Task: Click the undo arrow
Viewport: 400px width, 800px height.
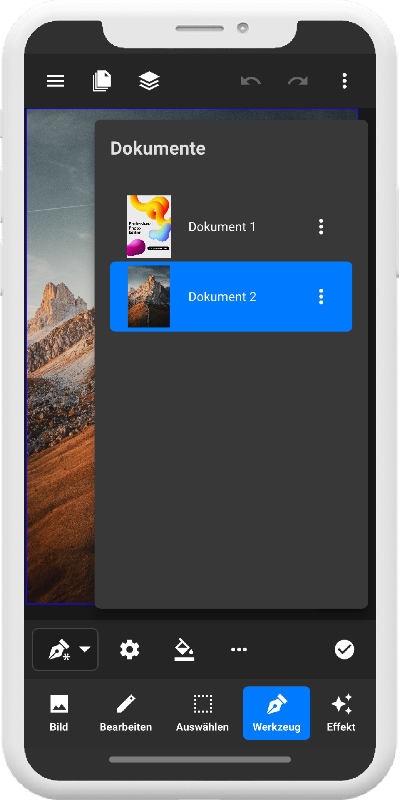Action: click(x=251, y=81)
